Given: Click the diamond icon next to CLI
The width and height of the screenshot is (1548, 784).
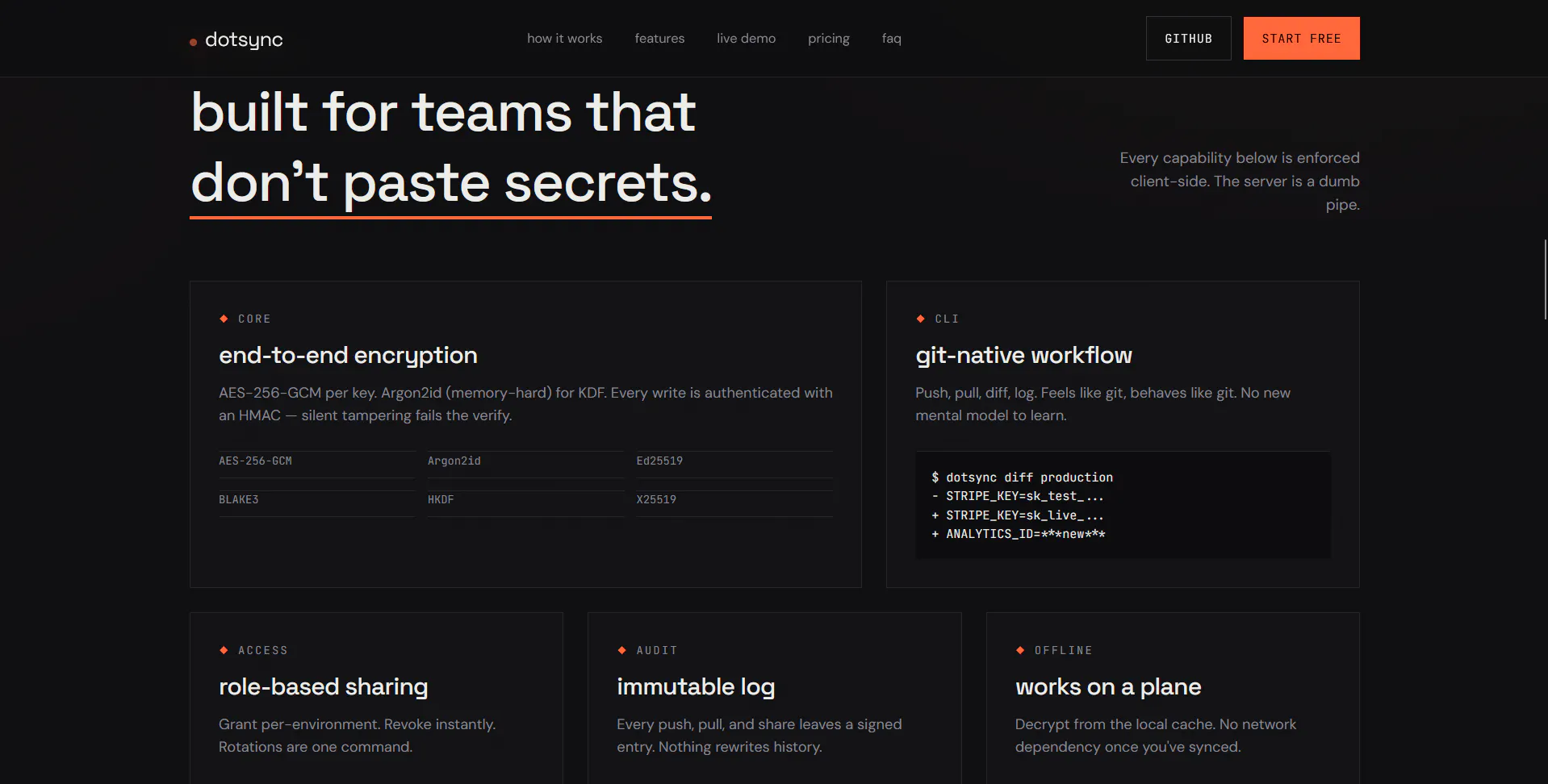Looking at the screenshot, I should pyautogui.click(x=920, y=319).
